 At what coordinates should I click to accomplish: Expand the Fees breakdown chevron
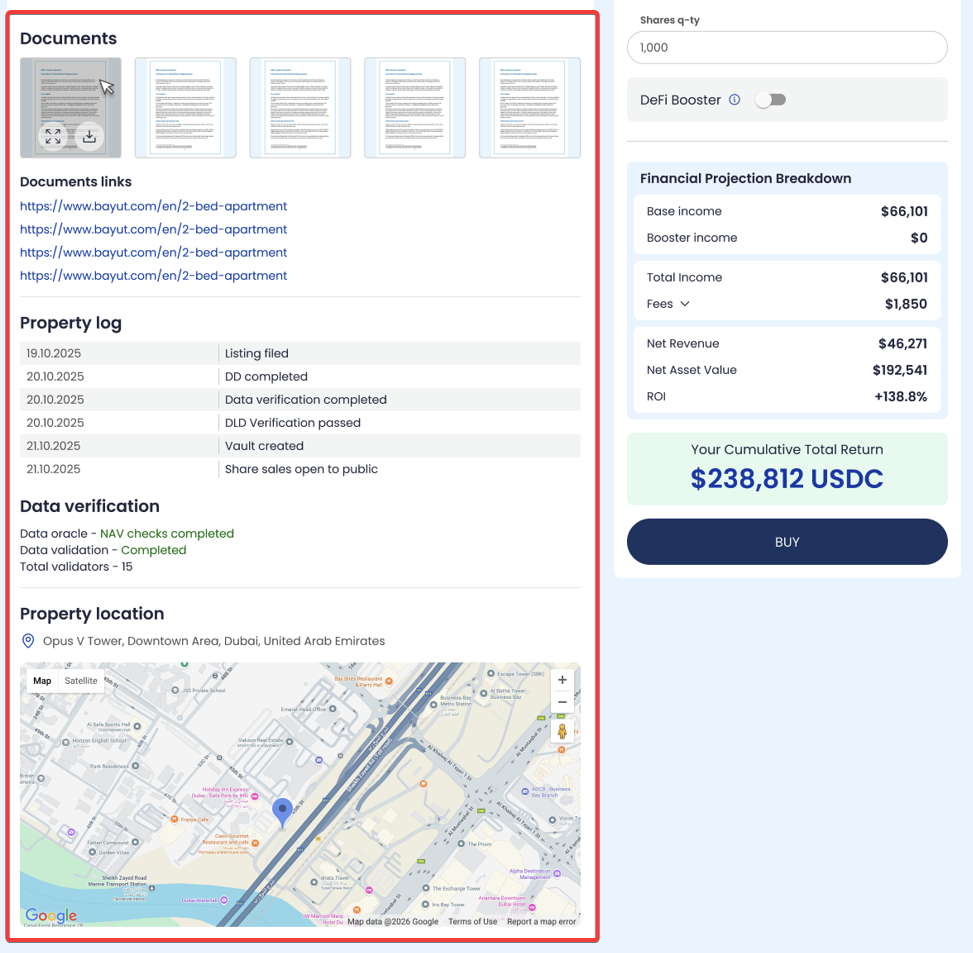coord(685,304)
